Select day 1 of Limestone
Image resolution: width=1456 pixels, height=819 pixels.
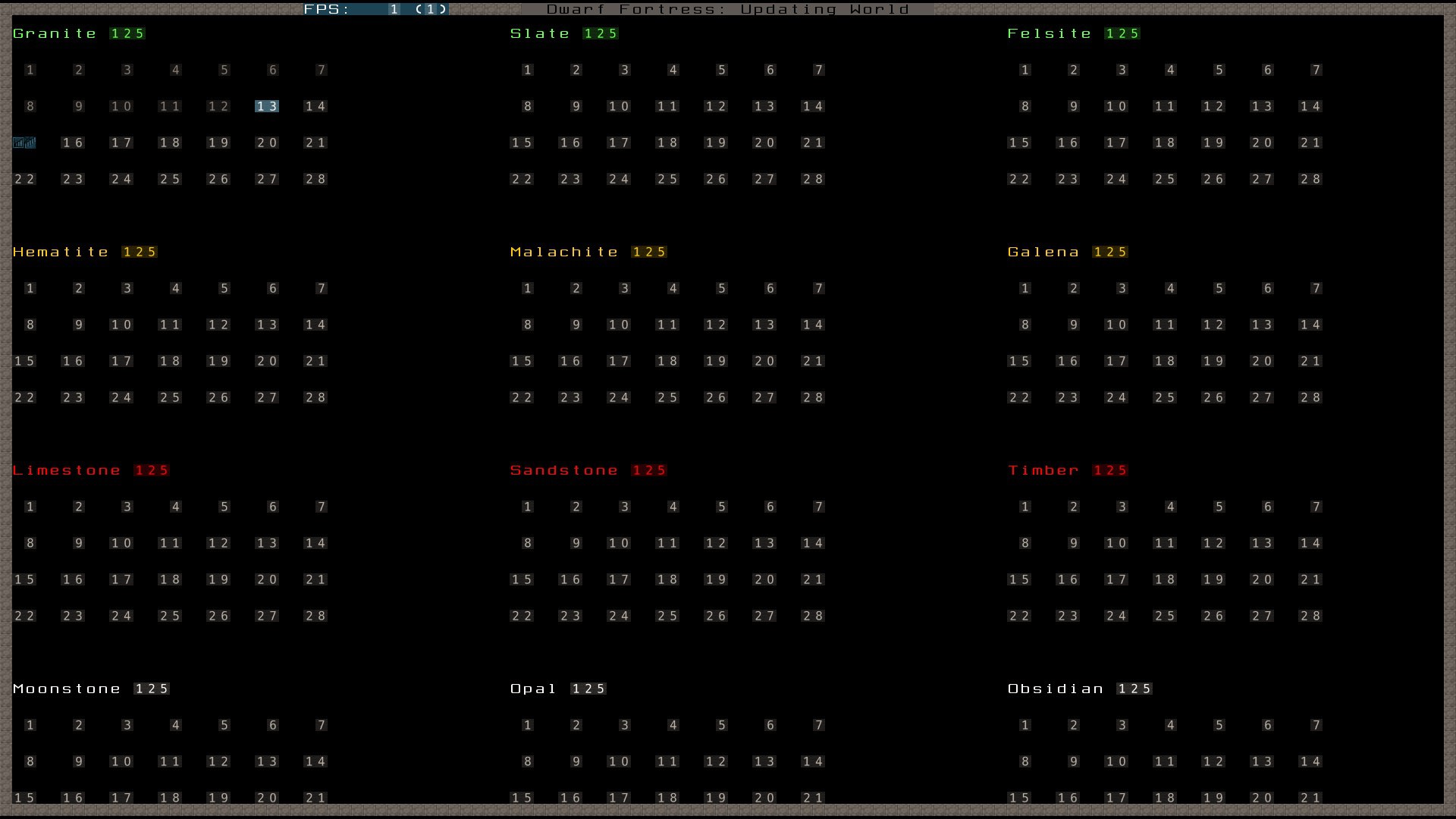click(30, 507)
